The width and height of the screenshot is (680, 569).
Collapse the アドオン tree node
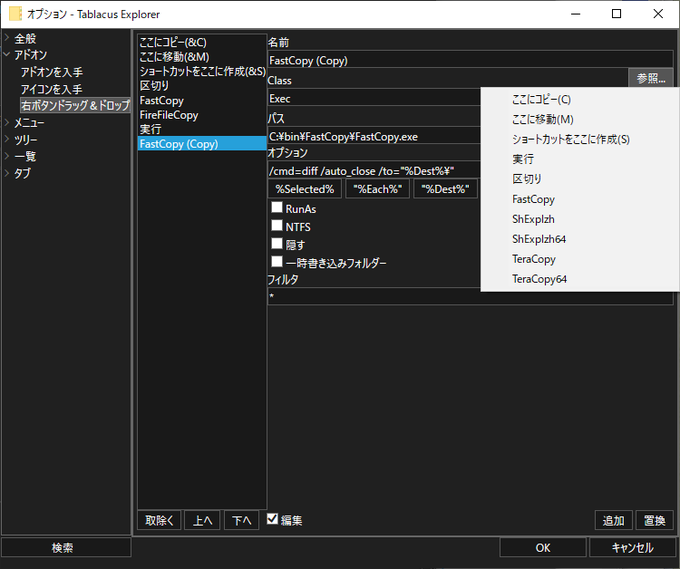(7, 55)
